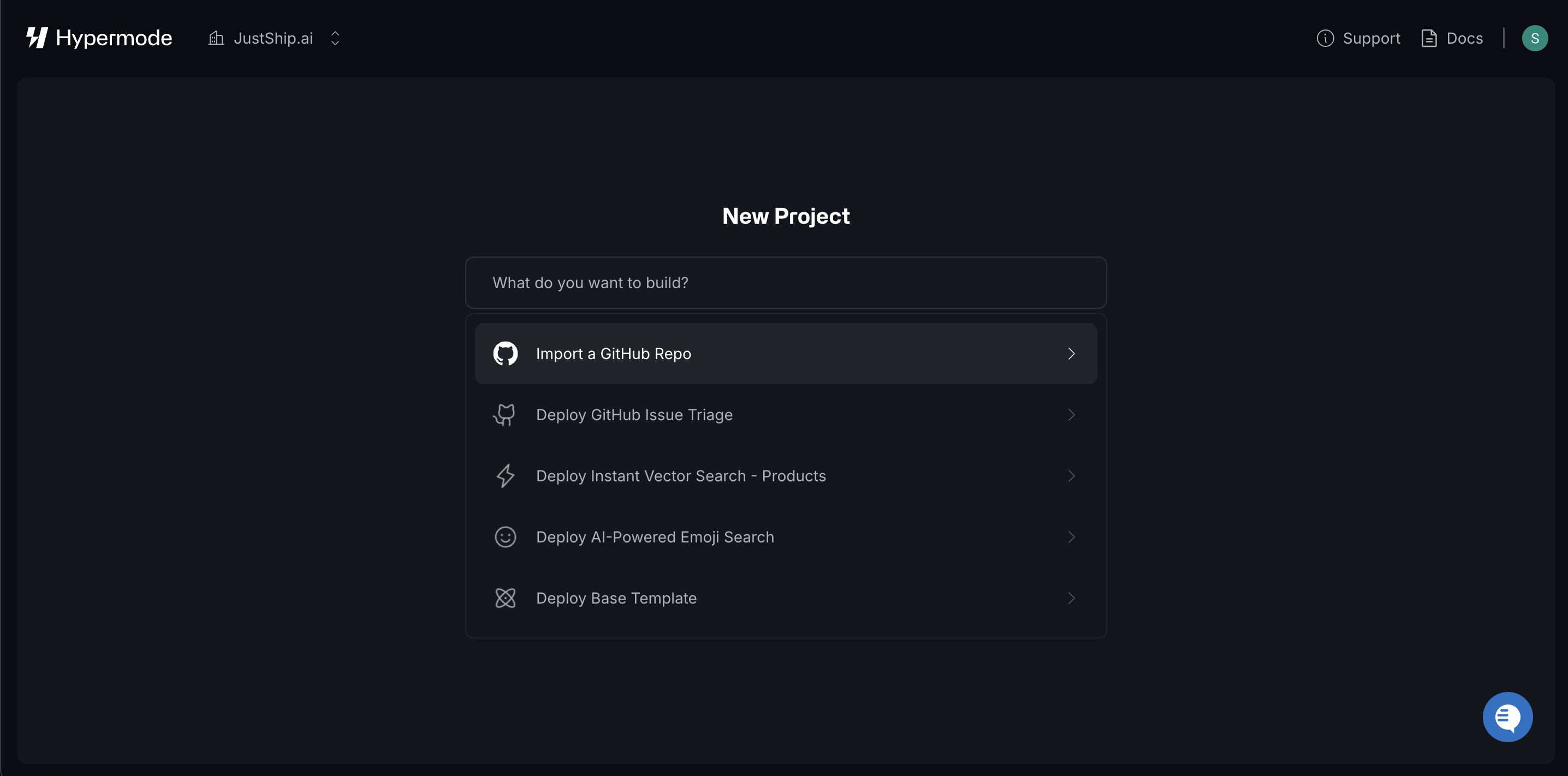Open the JustShip.ai workspace switcher
This screenshot has height=776, width=1568.
(334, 38)
